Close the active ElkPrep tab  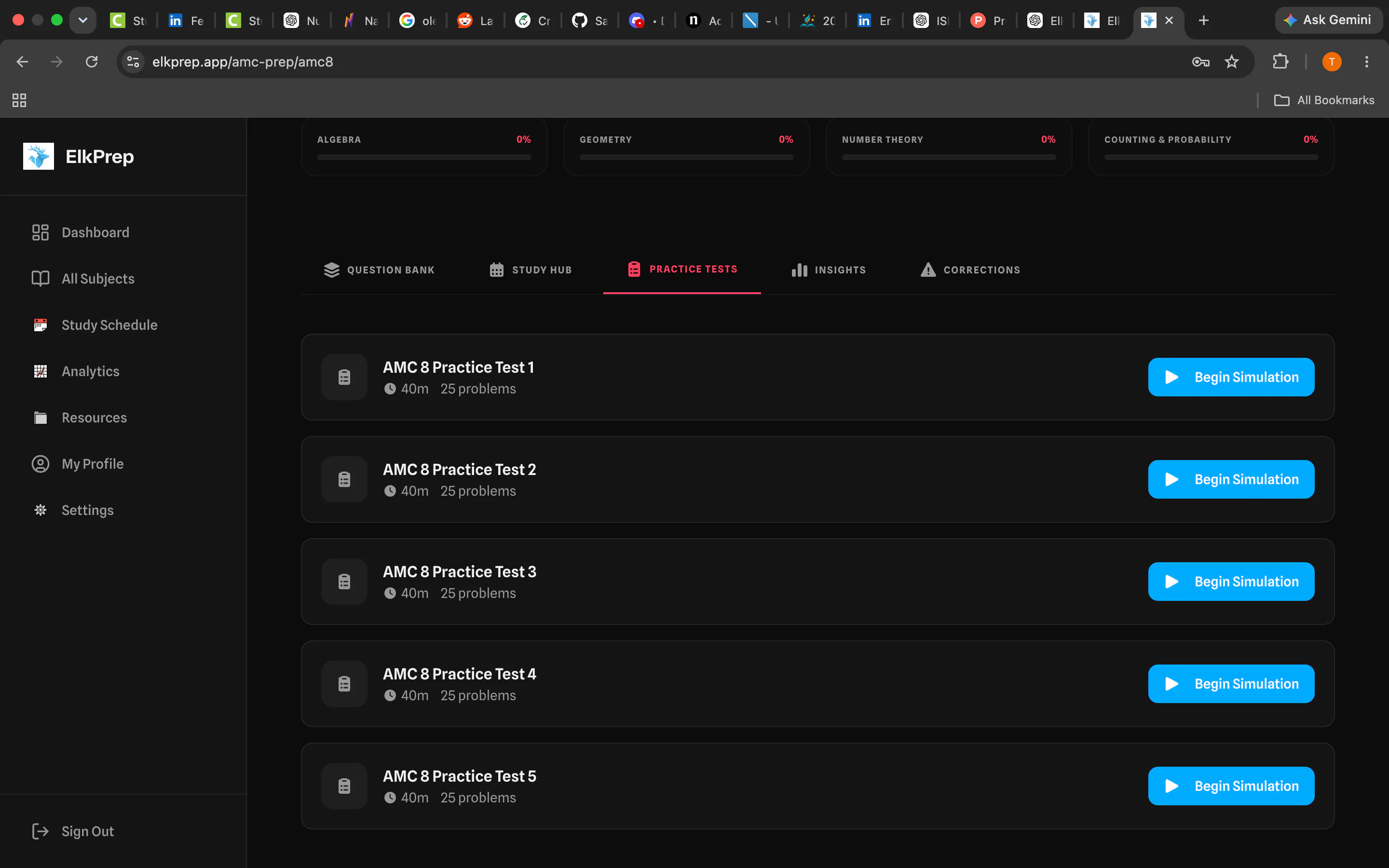point(1169,21)
